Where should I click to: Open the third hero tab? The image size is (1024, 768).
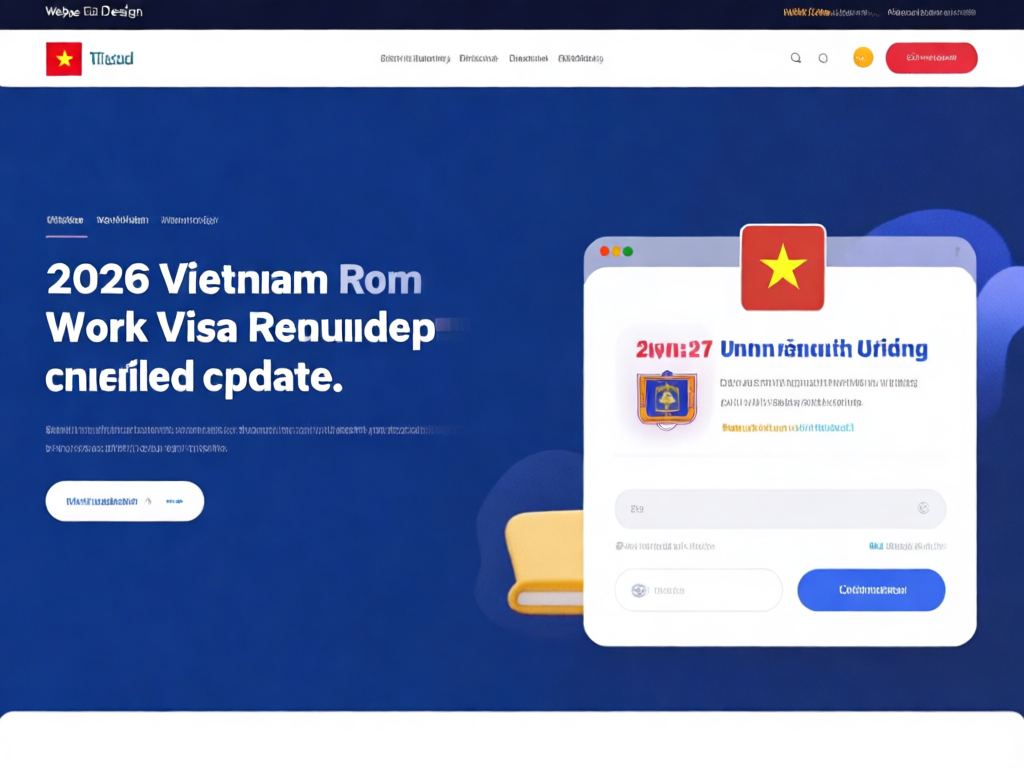[189, 220]
